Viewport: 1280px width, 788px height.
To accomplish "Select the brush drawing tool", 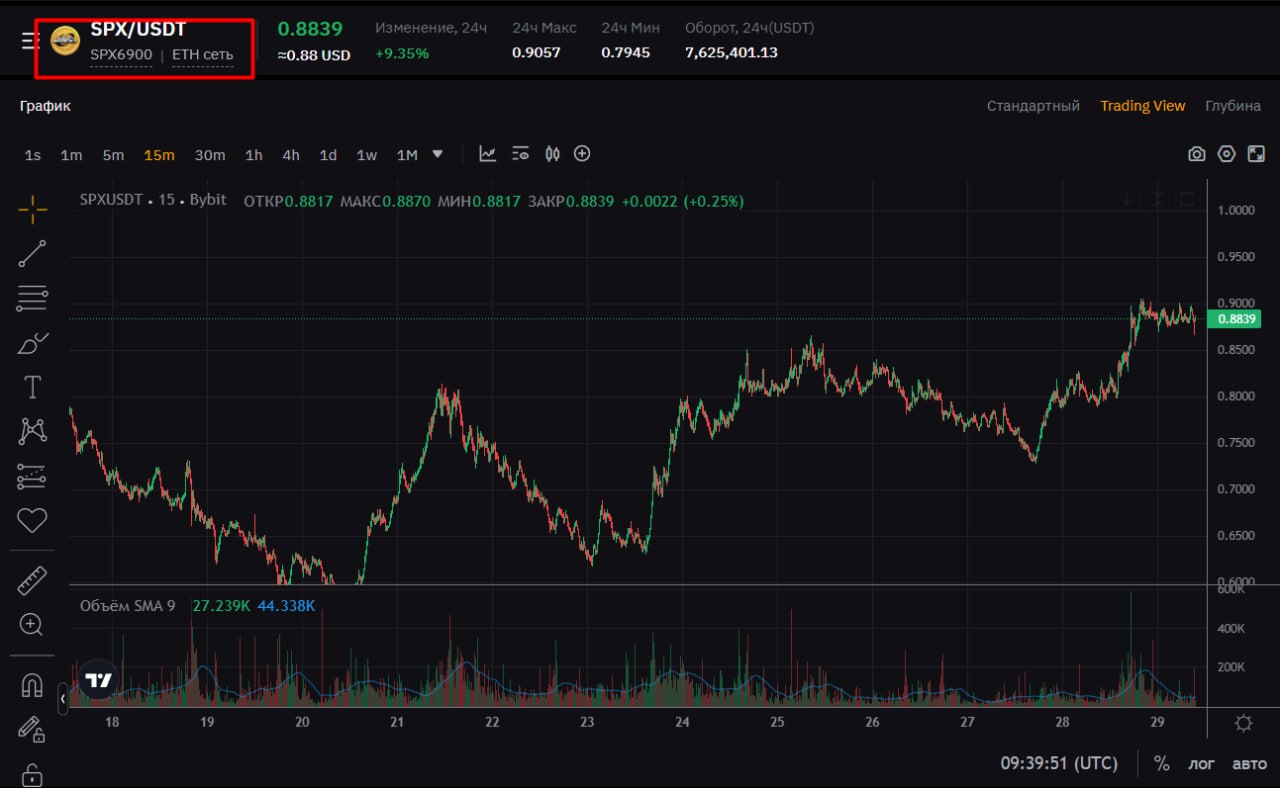I will [32, 343].
